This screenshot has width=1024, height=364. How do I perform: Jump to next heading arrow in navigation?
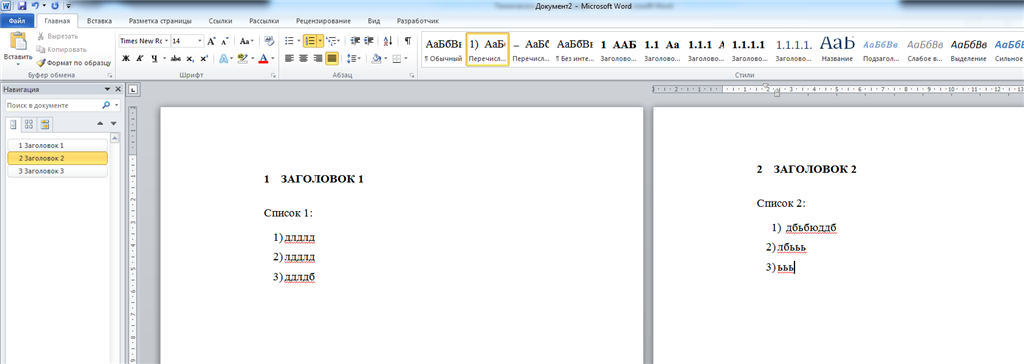pos(114,124)
